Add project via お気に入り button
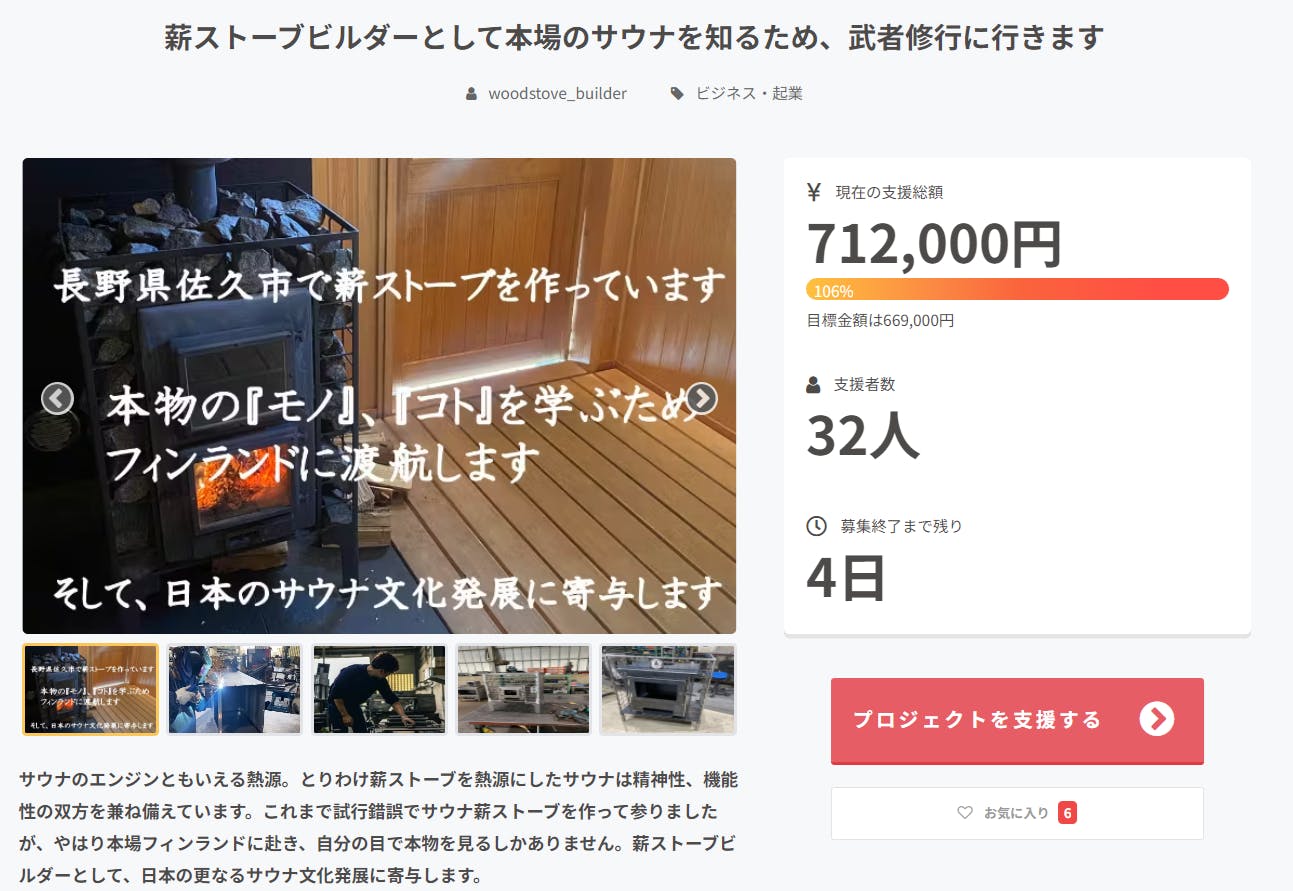Screen dimensions: 1293x891 pos(1017,813)
